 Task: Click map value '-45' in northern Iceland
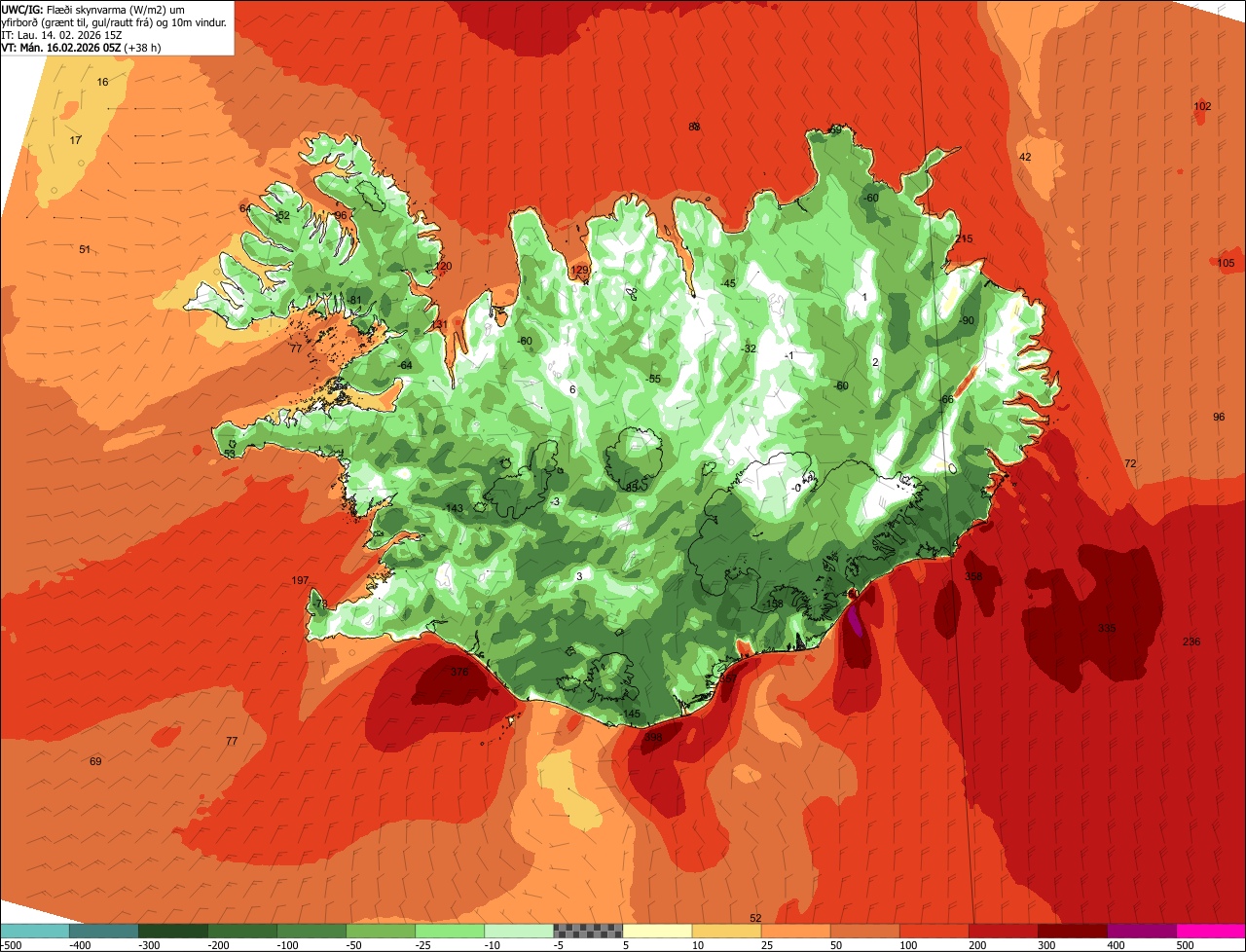point(728,283)
